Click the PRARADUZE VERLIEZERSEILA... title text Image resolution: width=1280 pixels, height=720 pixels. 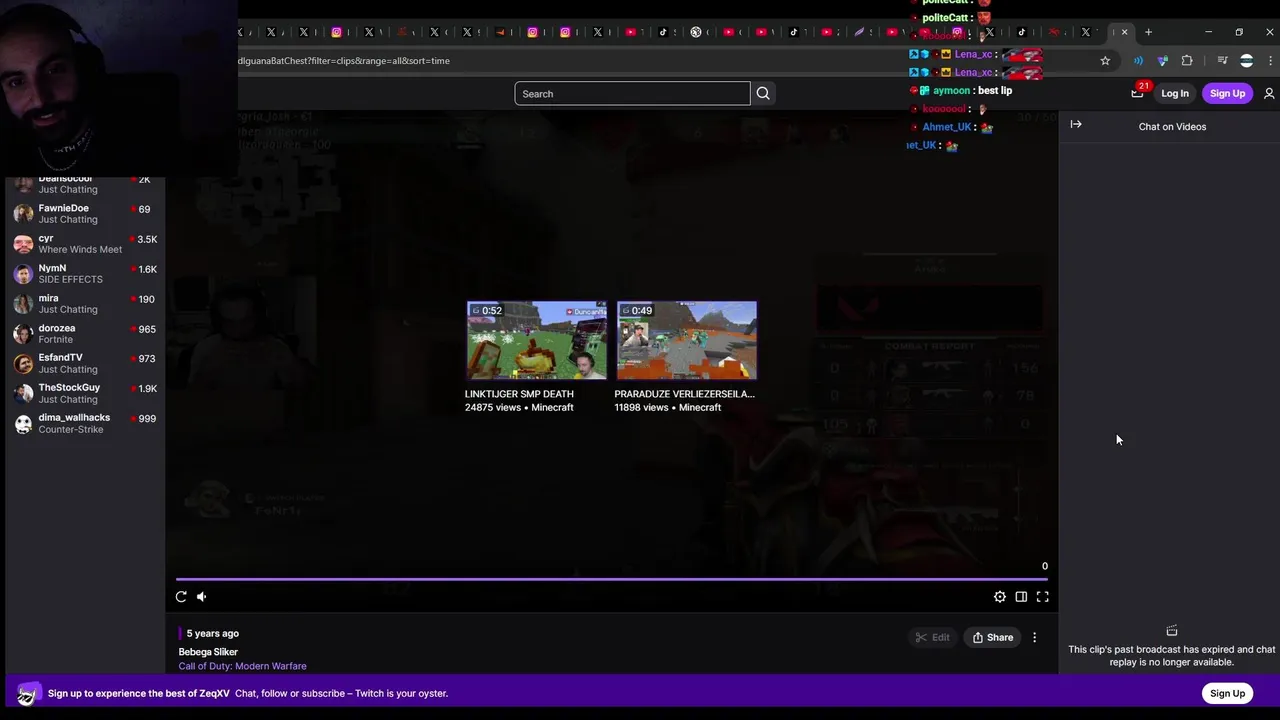[x=684, y=394]
